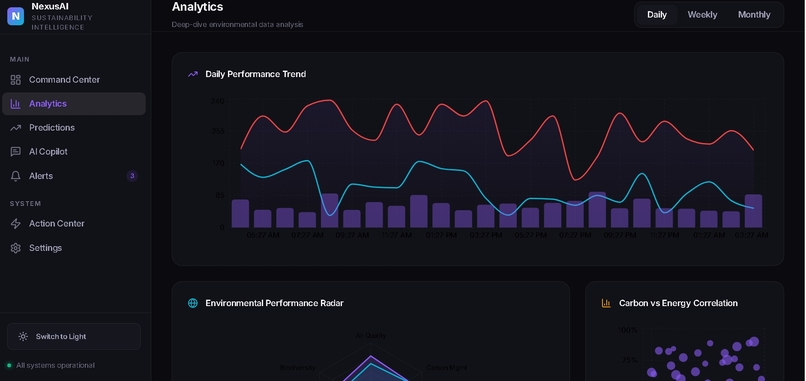806x381 pixels.
Task: Click 'All systems operational' status text
Action: click(56, 366)
